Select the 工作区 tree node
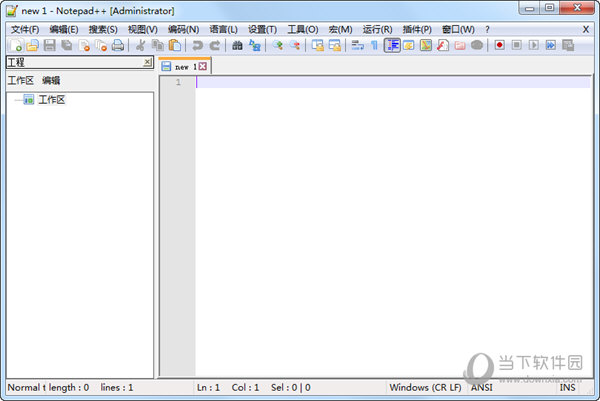This screenshot has width=600, height=401. 52,100
